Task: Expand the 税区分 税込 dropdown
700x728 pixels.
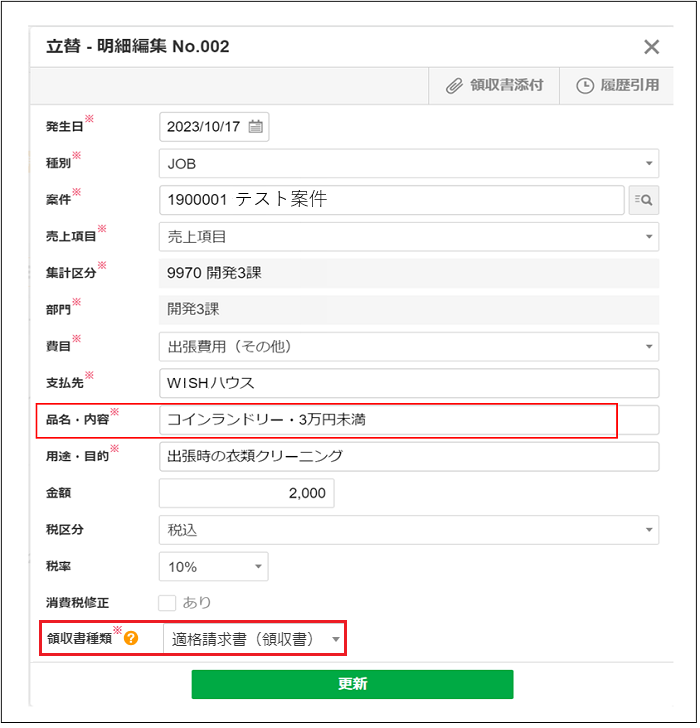Action: (408, 530)
